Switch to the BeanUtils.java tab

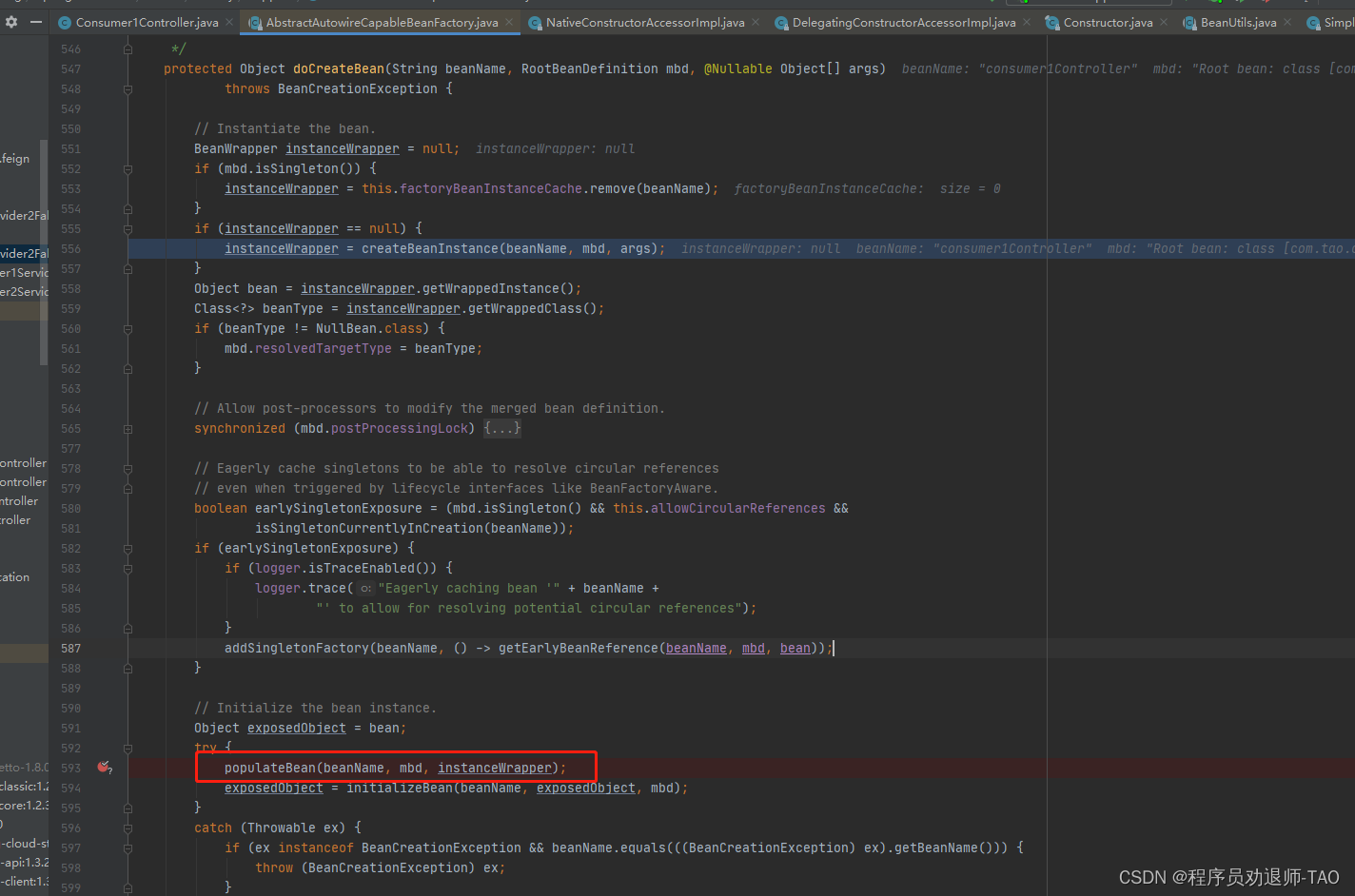(x=1238, y=22)
